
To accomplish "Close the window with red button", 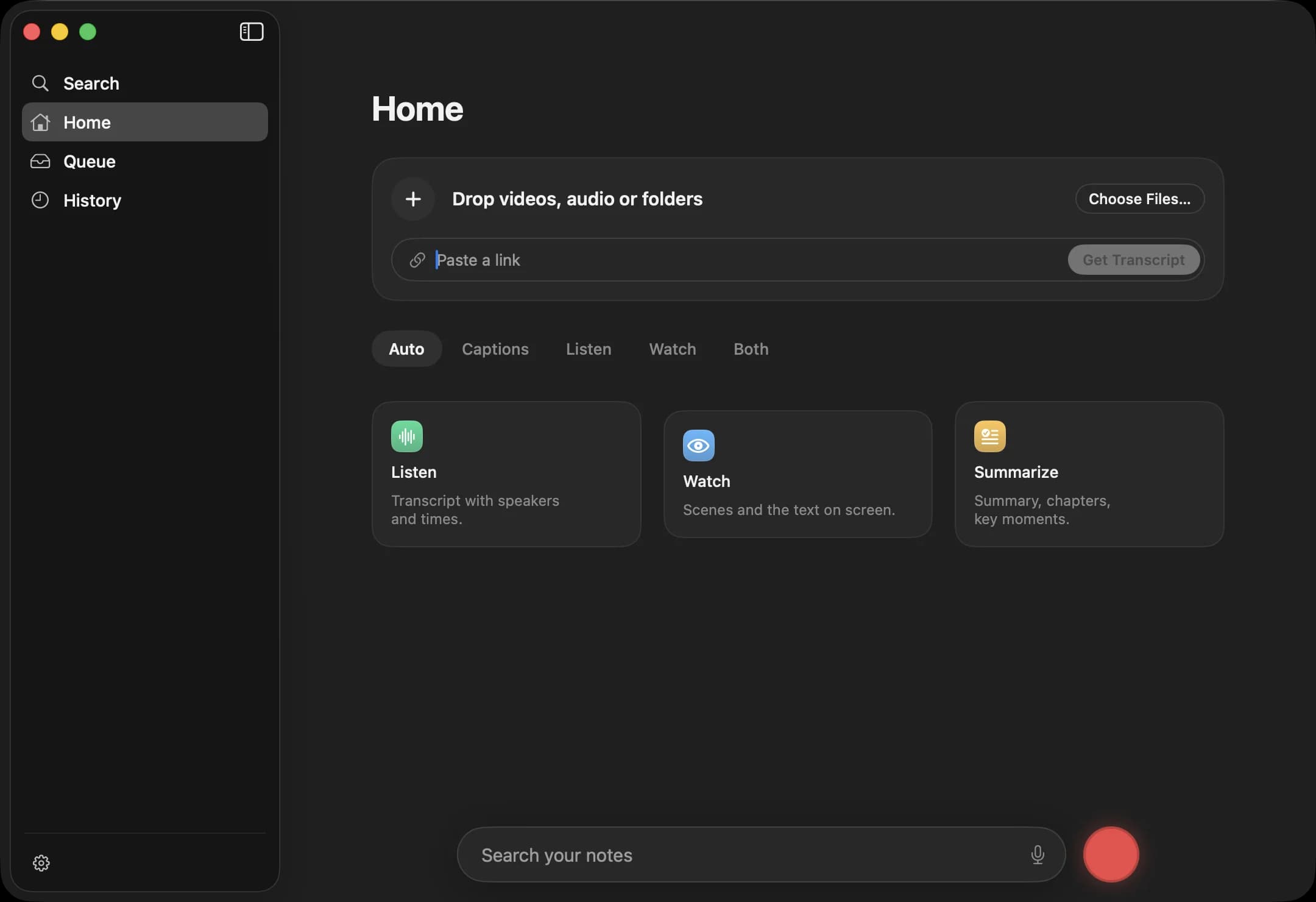I will pyautogui.click(x=32, y=32).
